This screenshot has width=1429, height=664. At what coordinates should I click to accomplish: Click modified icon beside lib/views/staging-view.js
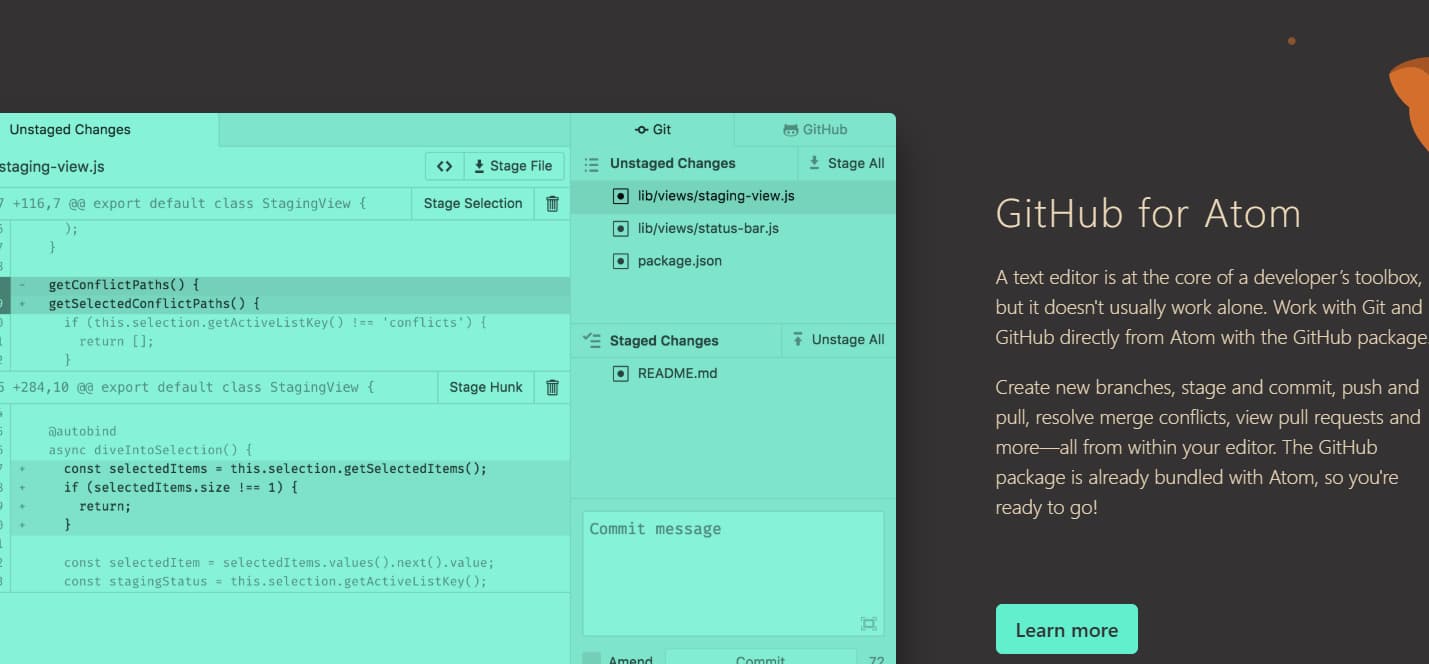[620, 196]
